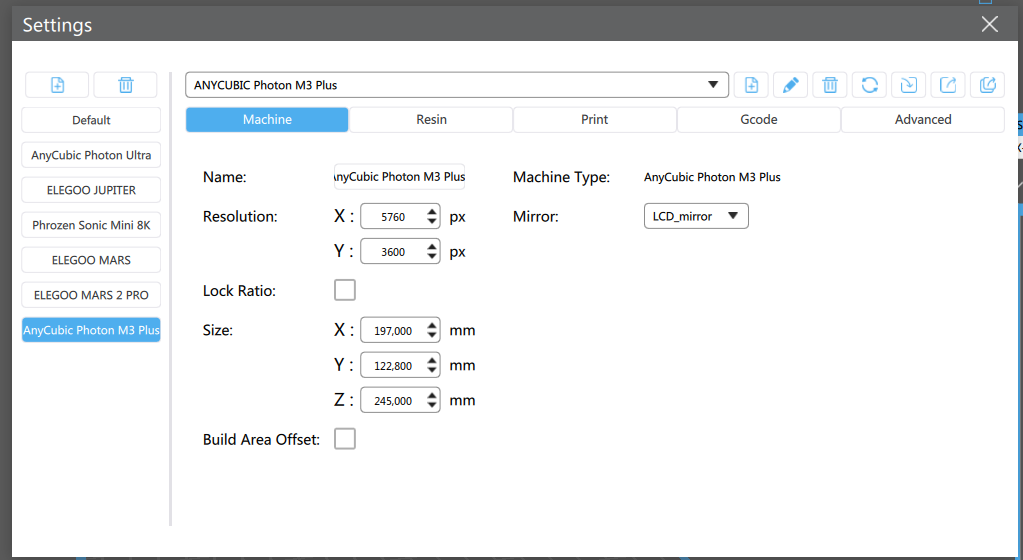Viewport: 1023px width, 560px height.
Task: Switch to the Resin tab
Action: coord(431,120)
